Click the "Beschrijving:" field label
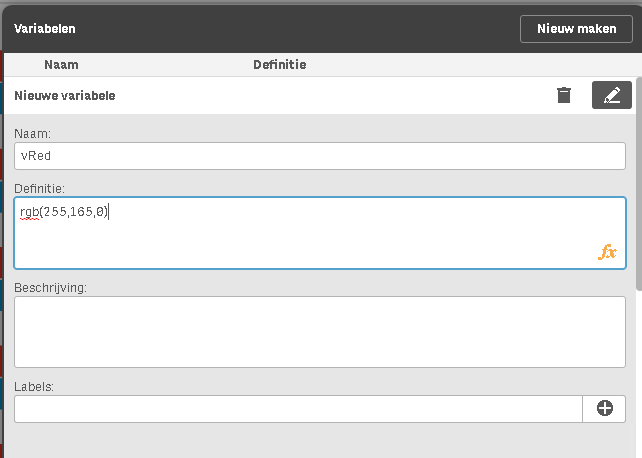 pos(50,287)
